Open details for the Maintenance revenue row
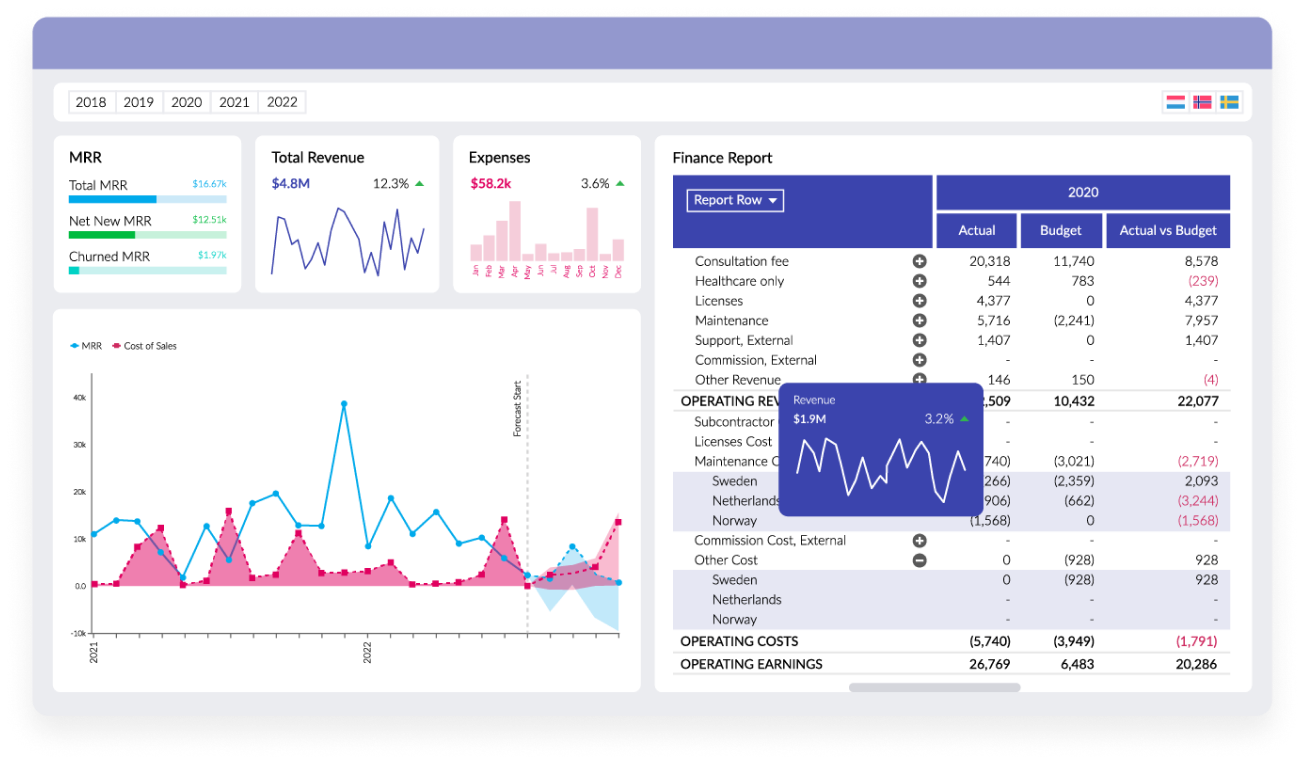Screen dimensions: 1305x764 click(919, 320)
